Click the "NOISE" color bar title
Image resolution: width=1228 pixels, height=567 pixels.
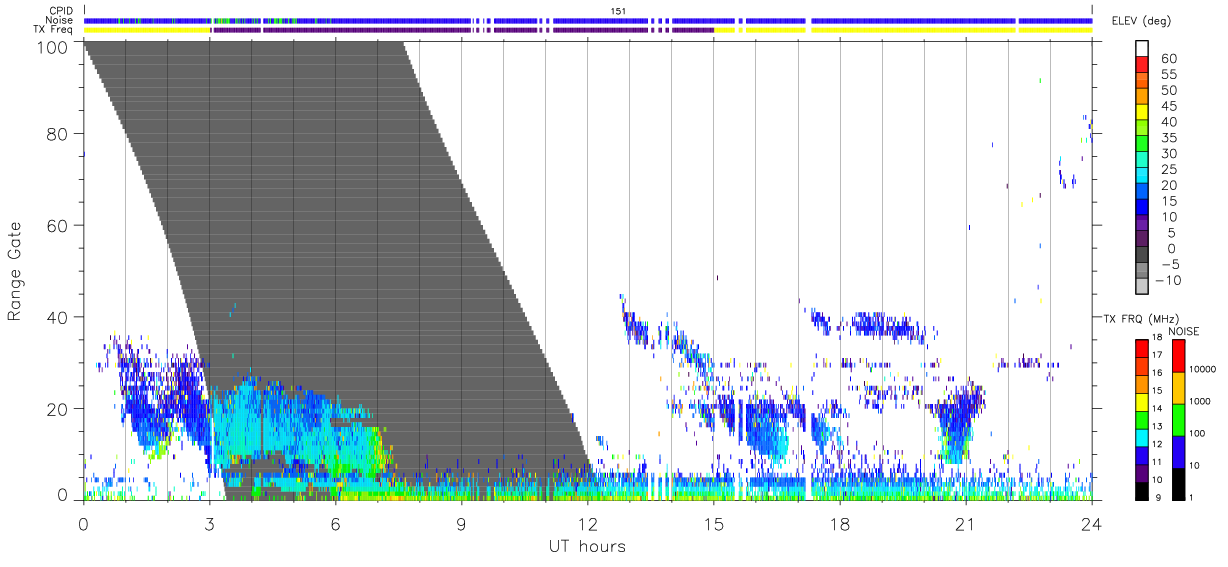(1185, 331)
